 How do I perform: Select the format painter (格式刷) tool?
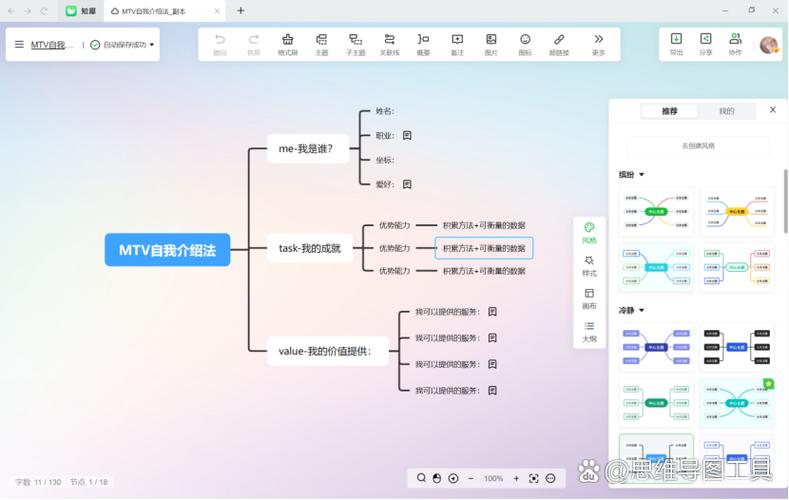point(288,39)
